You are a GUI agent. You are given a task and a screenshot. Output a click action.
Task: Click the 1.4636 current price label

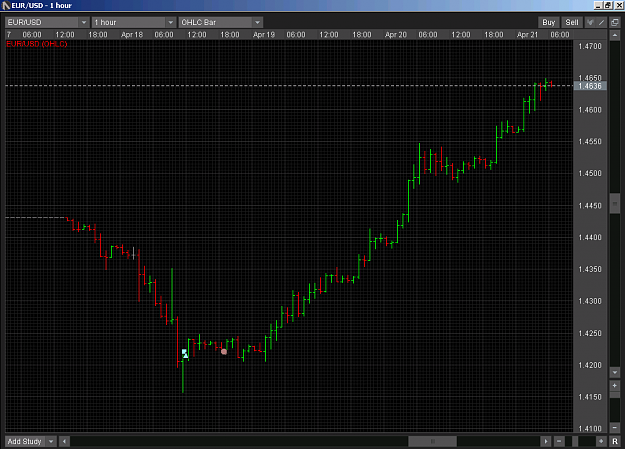point(590,86)
